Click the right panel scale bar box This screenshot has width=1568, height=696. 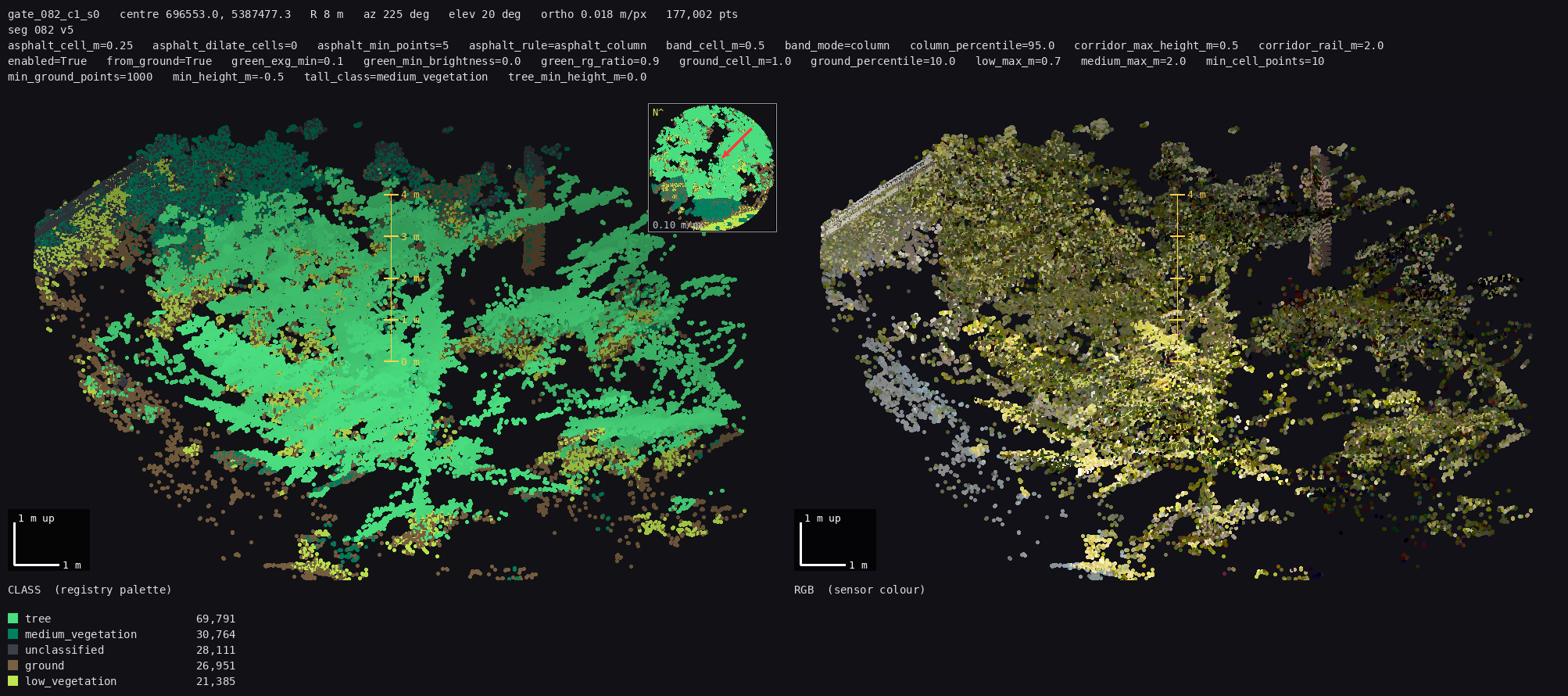click(835, 540)
